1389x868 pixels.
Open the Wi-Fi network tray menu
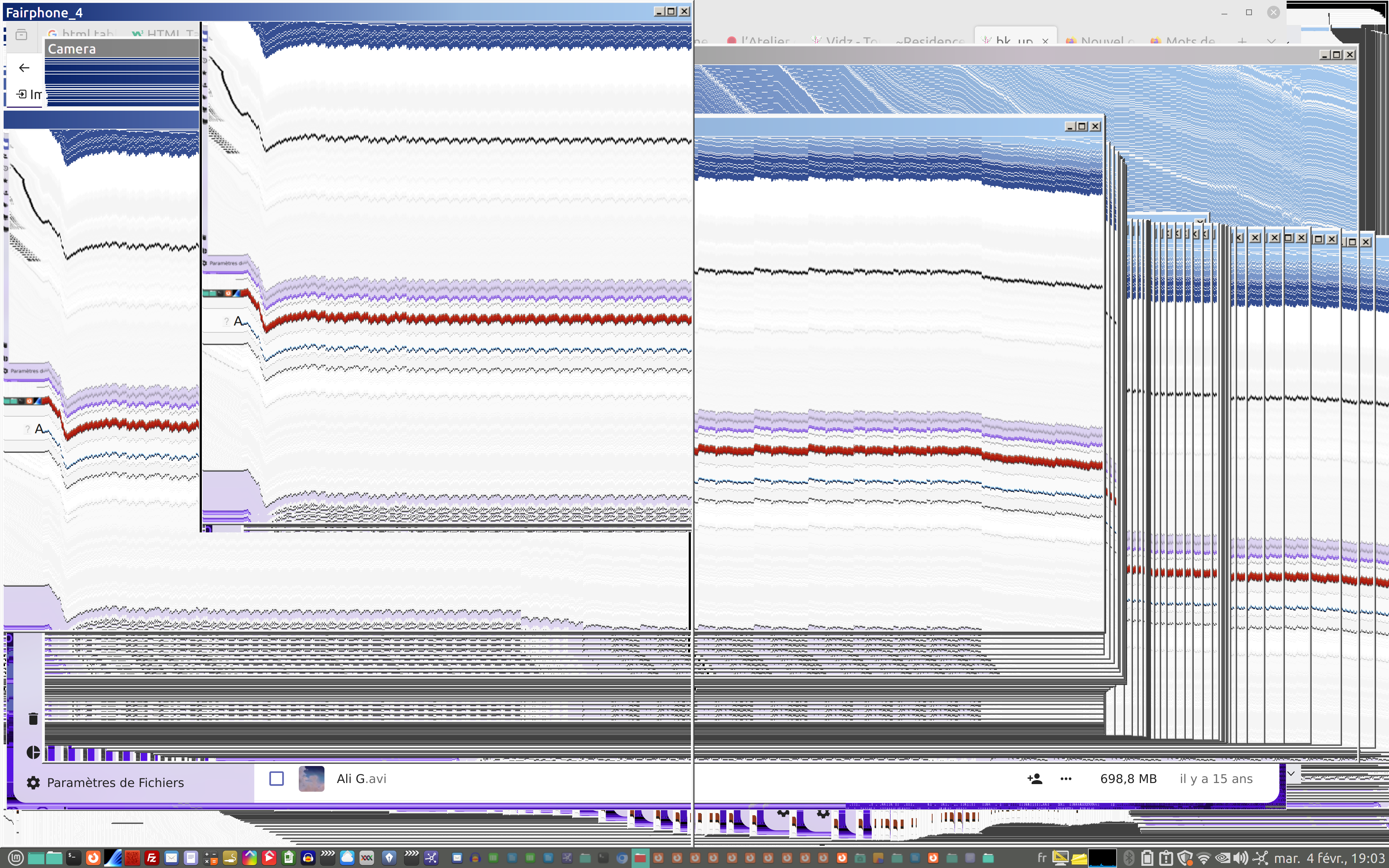[1203, 858]
